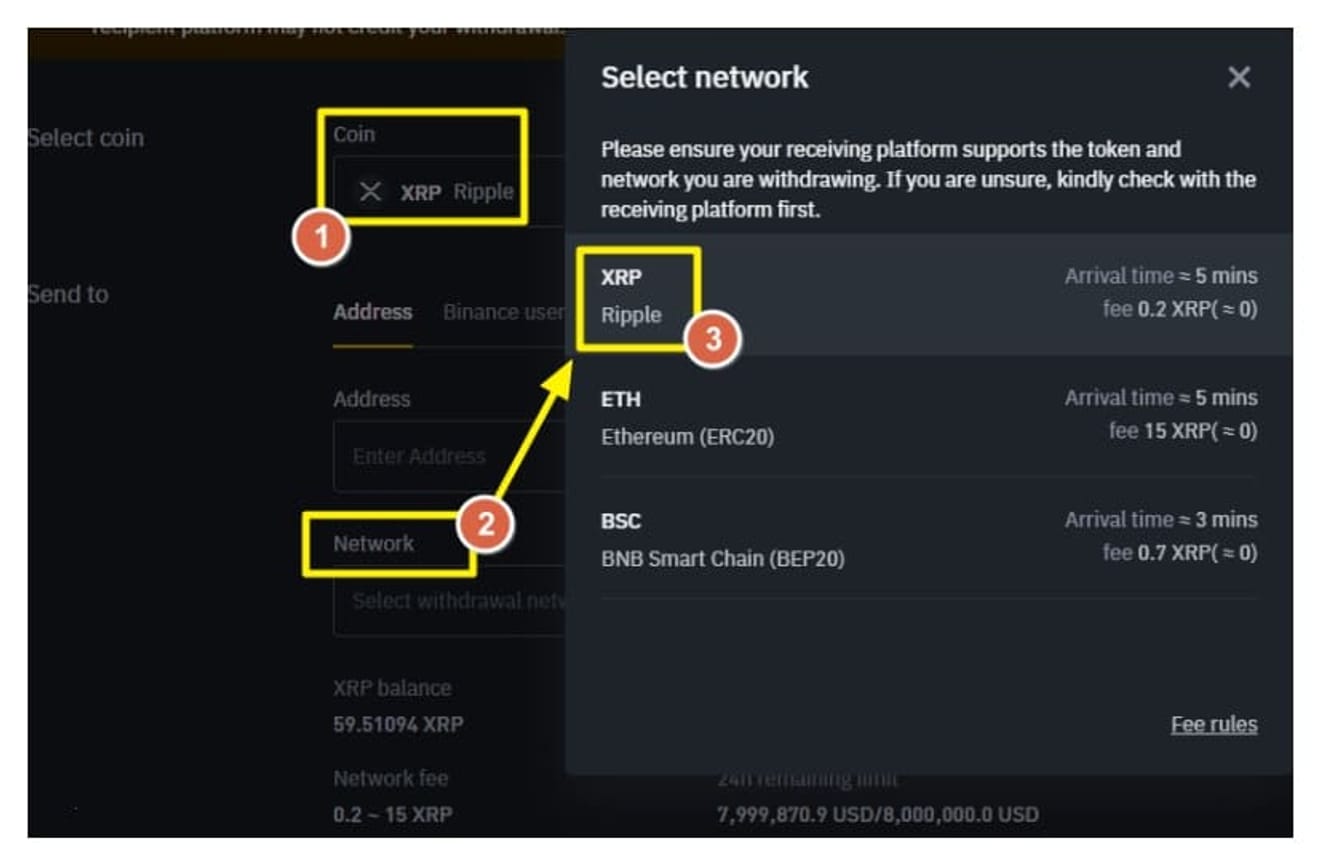Click the 24h remaining limit USD value
Viewport: 1320px width, 865px height.
877,814
